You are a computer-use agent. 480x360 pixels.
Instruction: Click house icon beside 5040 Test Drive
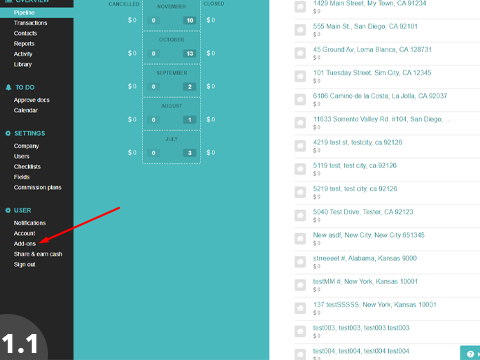click(300, 215)
